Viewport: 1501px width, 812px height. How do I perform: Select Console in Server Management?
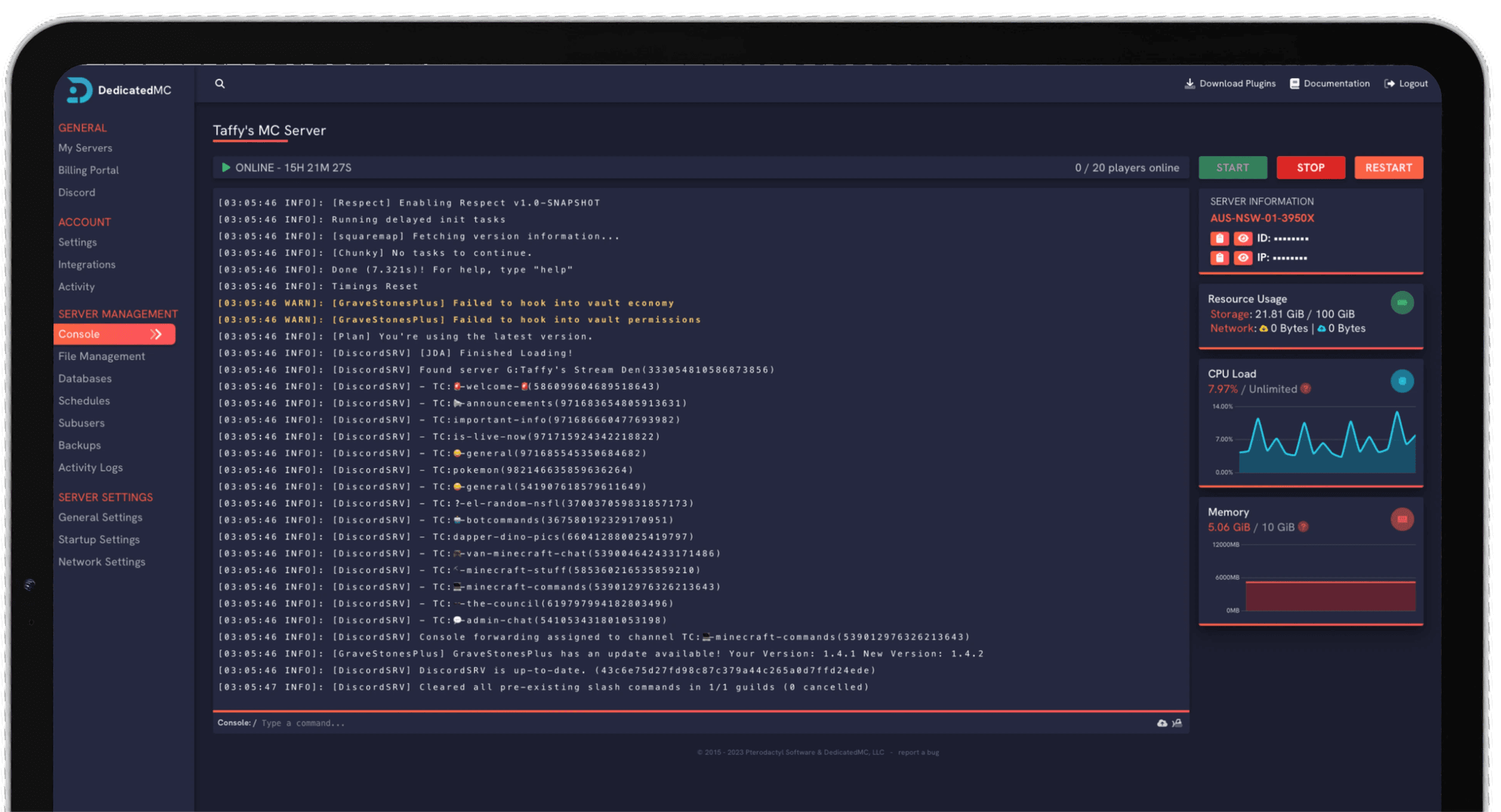[114, 334]
